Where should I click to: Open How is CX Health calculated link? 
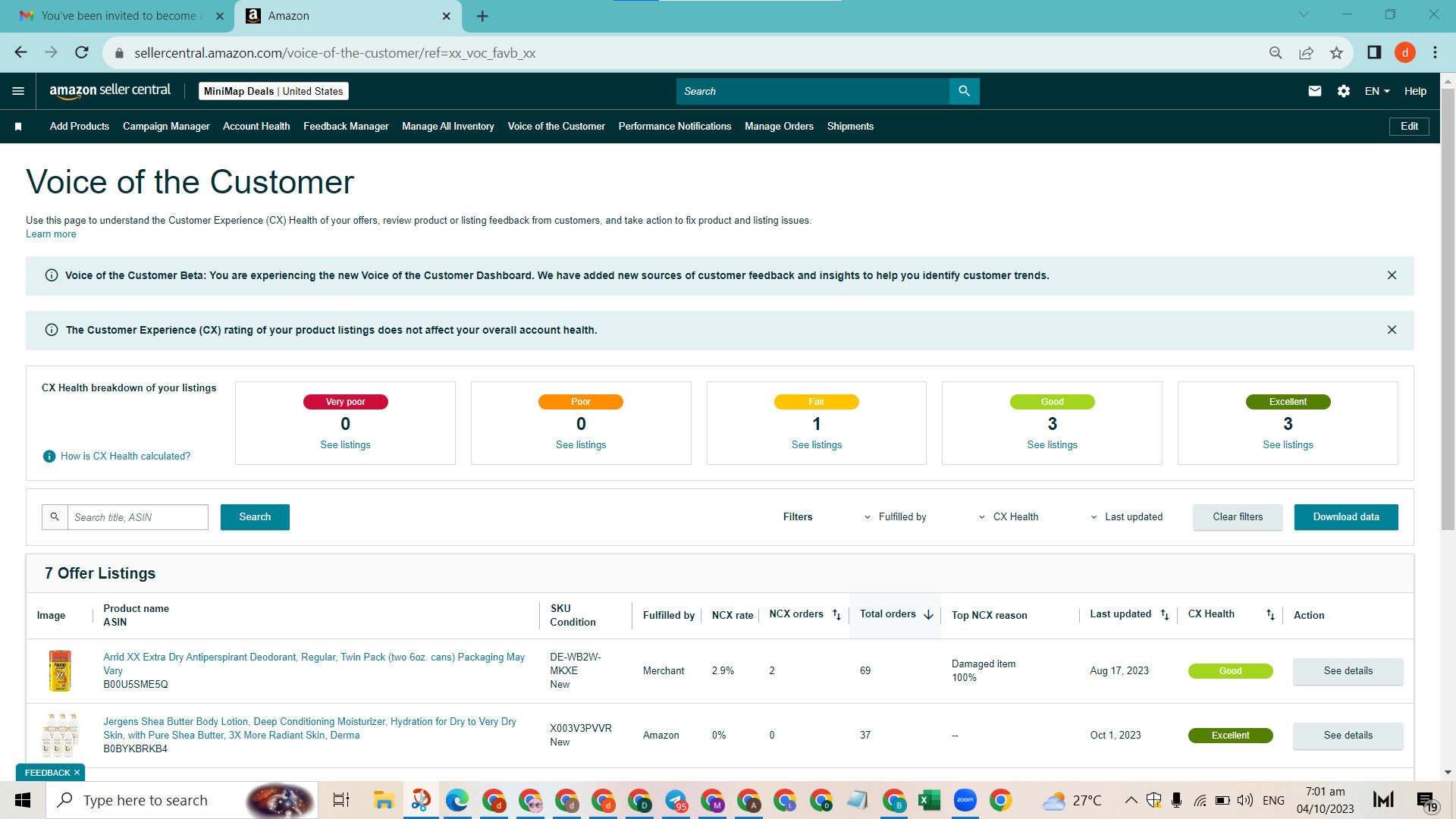(x=126, y=457)
